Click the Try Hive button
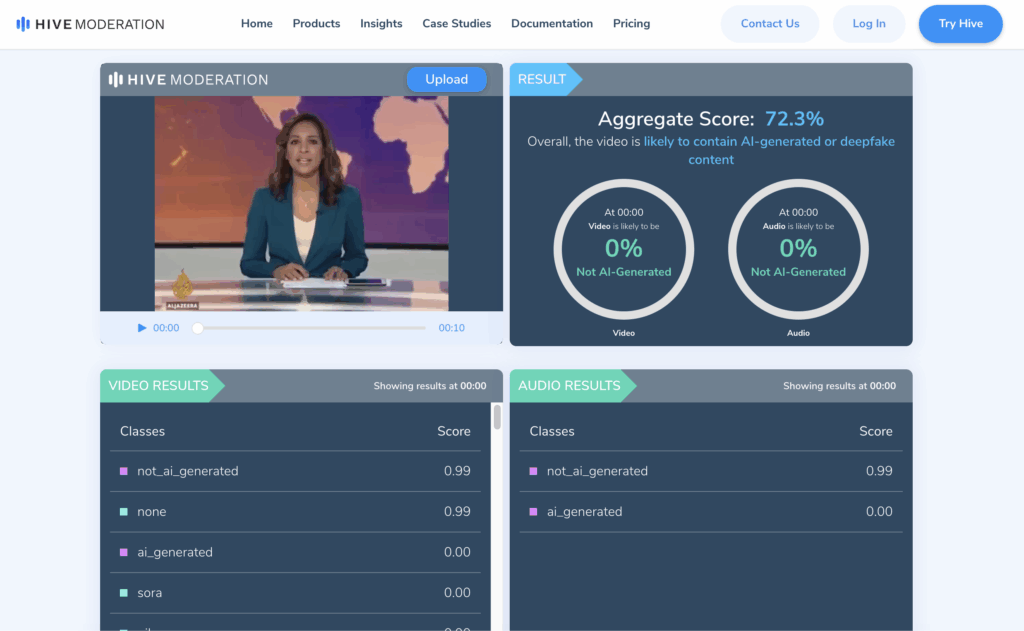The image size is (1024, 631). [960, 24]
